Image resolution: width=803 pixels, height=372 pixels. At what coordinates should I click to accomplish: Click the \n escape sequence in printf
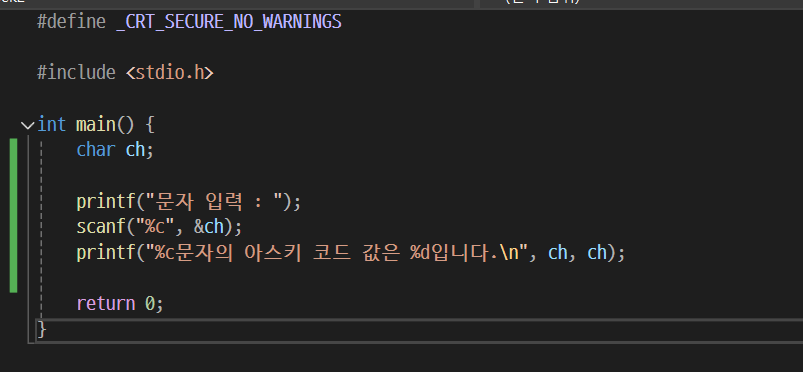(510, 253)
